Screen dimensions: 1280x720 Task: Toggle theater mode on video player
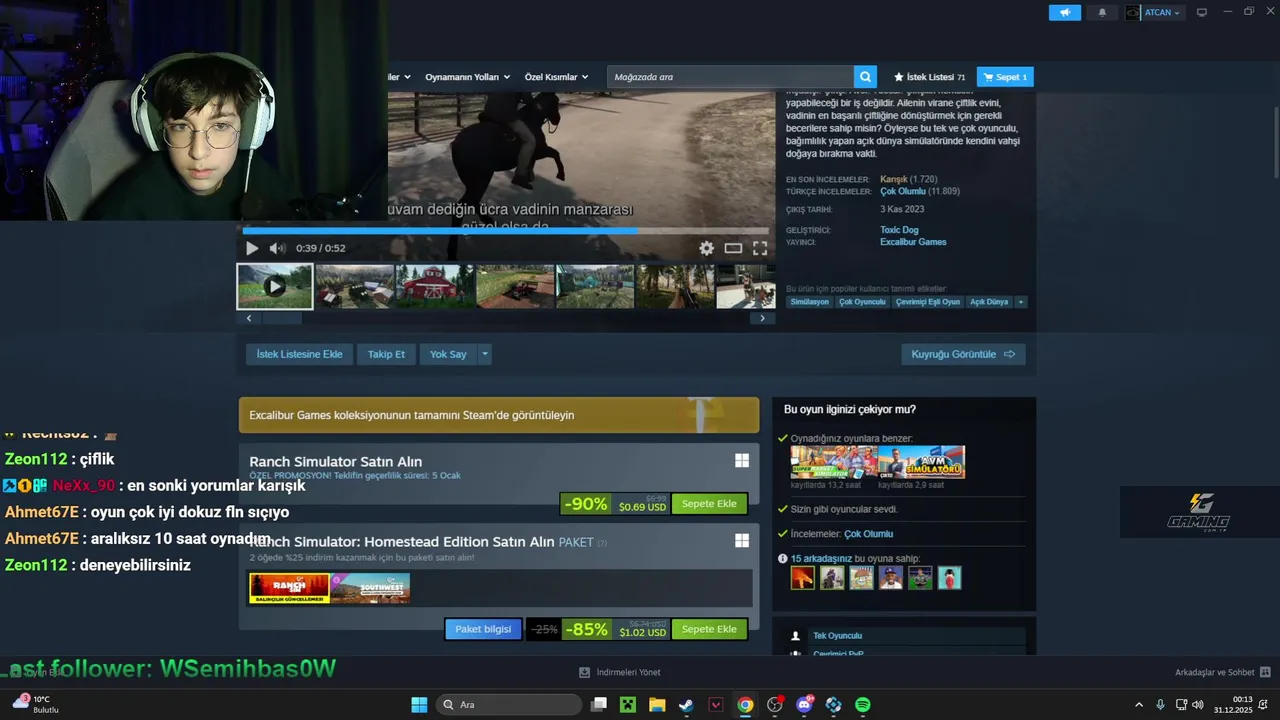(733, 248)
